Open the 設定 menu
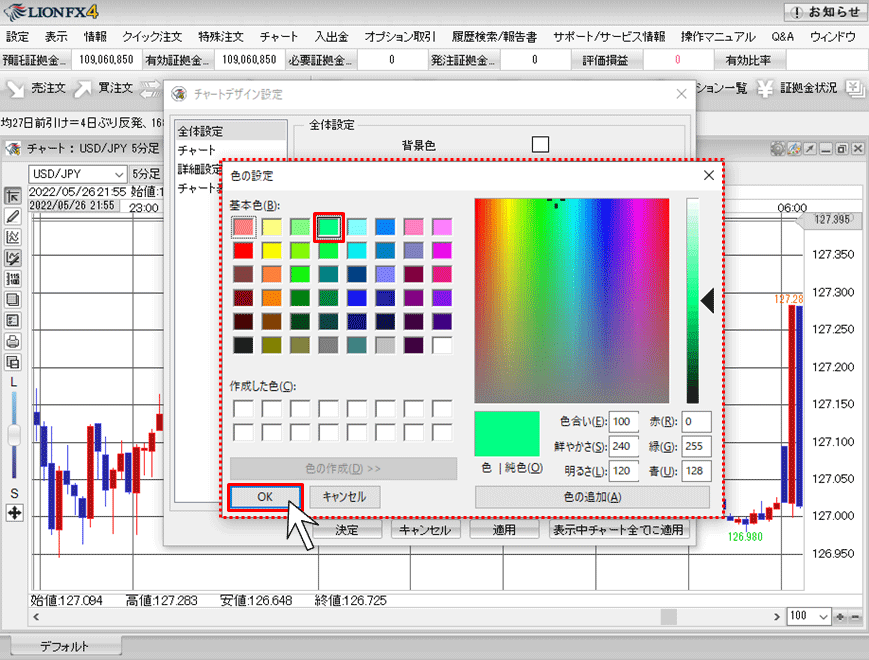 click(x=17, y=37)
